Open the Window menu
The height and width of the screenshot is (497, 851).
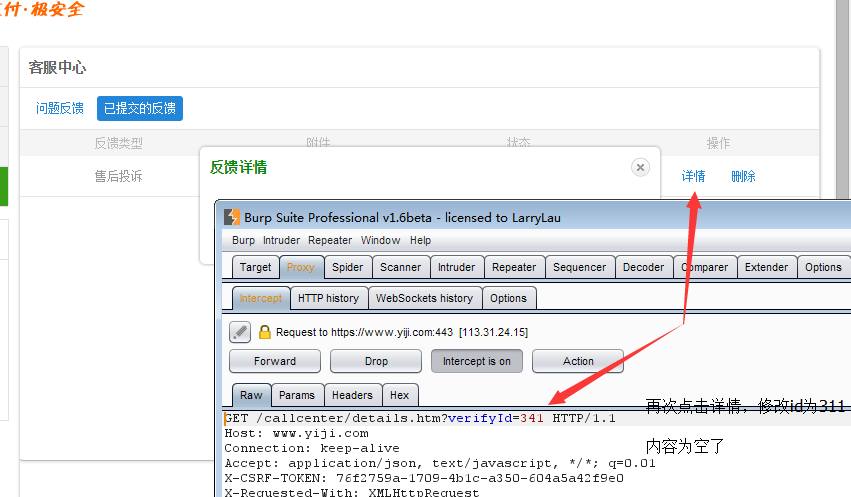(x=380, y=240)
